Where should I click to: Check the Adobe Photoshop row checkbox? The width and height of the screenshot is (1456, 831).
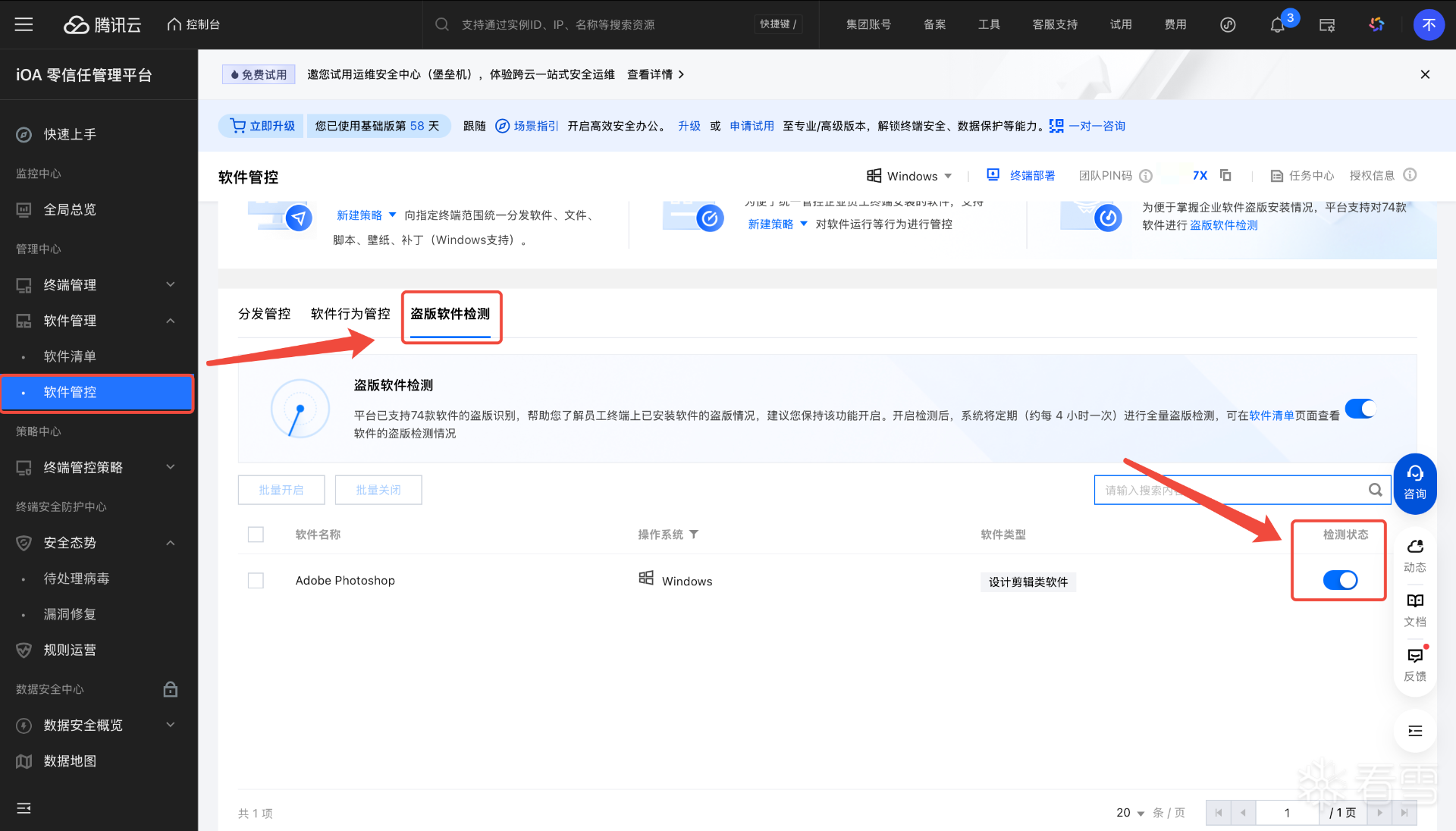(256, 580)
